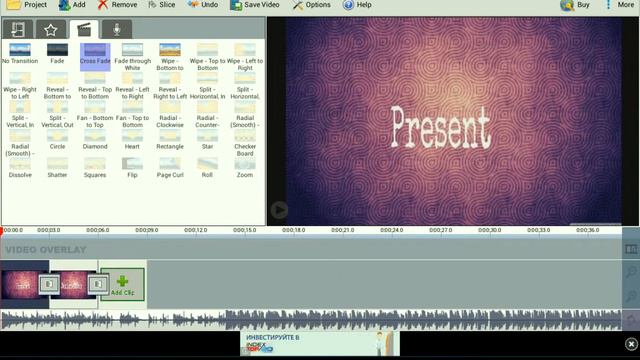This screenshot has height=360, width=640.
Task: Open the Help menu
Action: [357, 5]
